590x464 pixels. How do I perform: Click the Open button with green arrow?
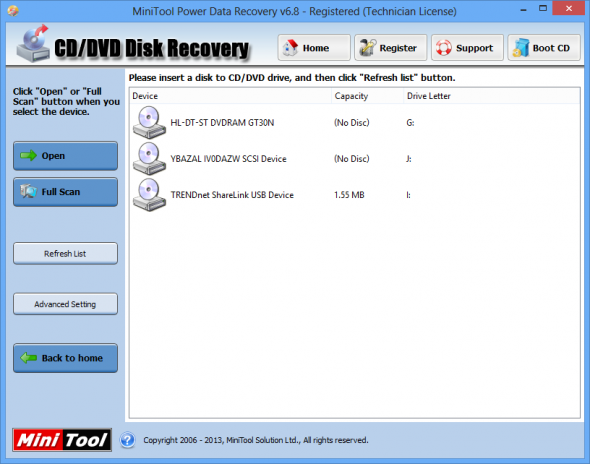click(x=65, y=156)
